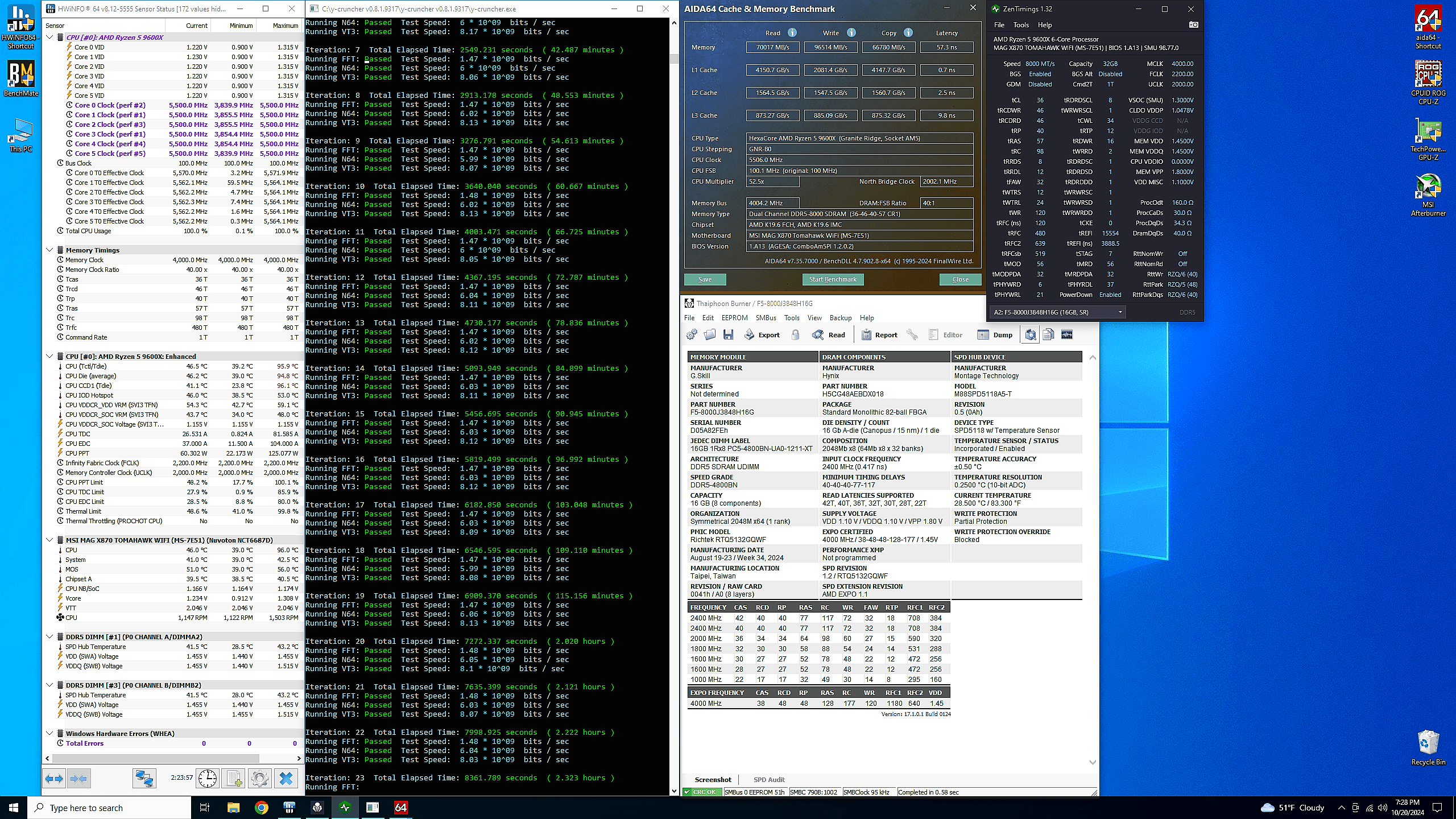Open File Explorer from the taskbar
The image size is (1456, 819).
233,808
